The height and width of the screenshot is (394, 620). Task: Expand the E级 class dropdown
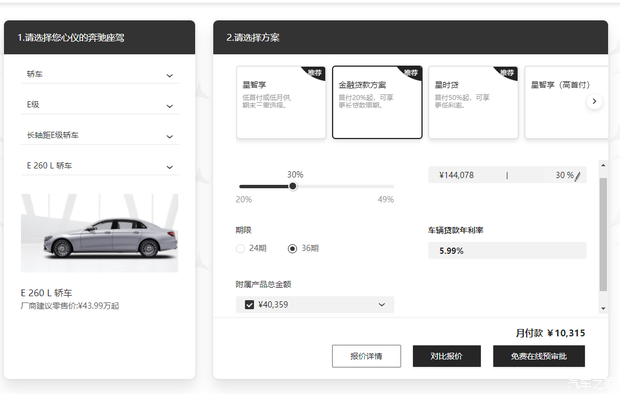tap(100, 105)
